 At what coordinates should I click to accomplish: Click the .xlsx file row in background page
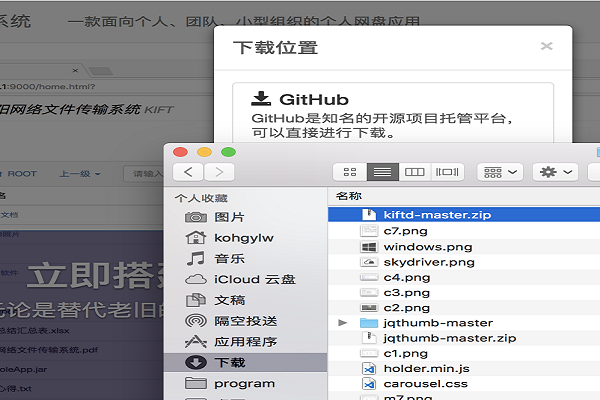(82, 330)
